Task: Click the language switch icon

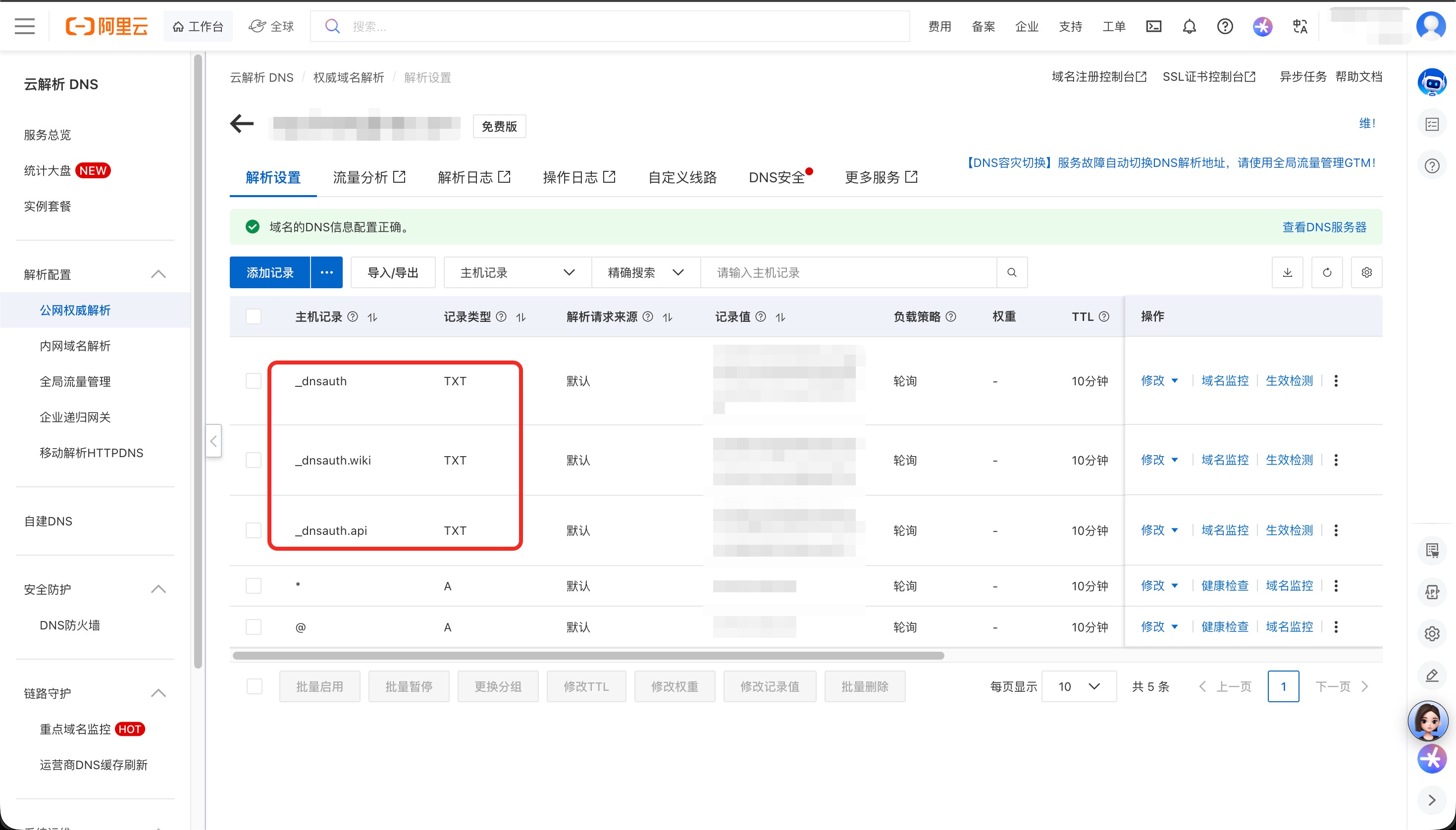Action: [1300, 27]
